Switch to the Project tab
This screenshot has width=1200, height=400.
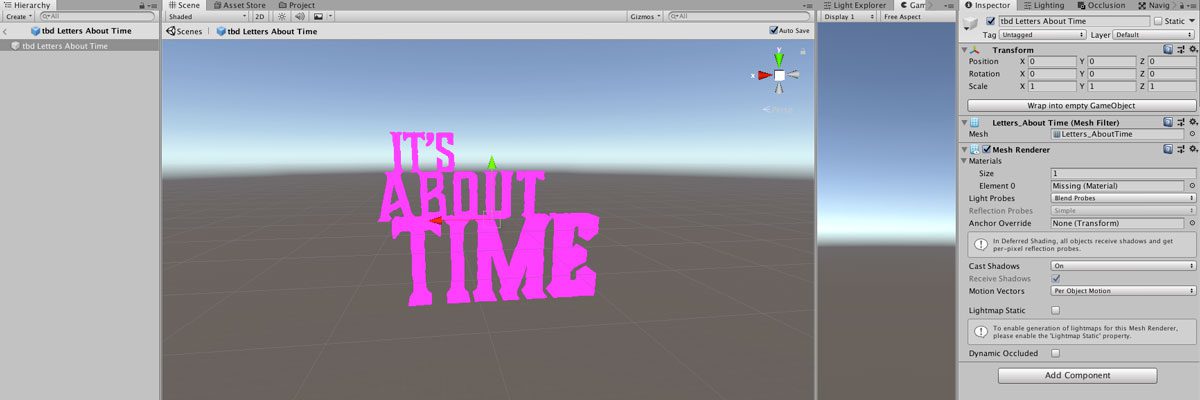(x=296, y=5)
